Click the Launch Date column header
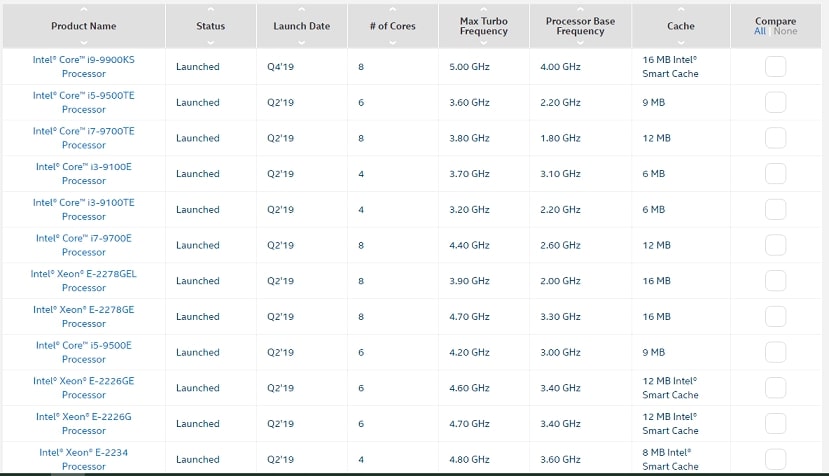The image size is (829, 476). pos(301,26)
